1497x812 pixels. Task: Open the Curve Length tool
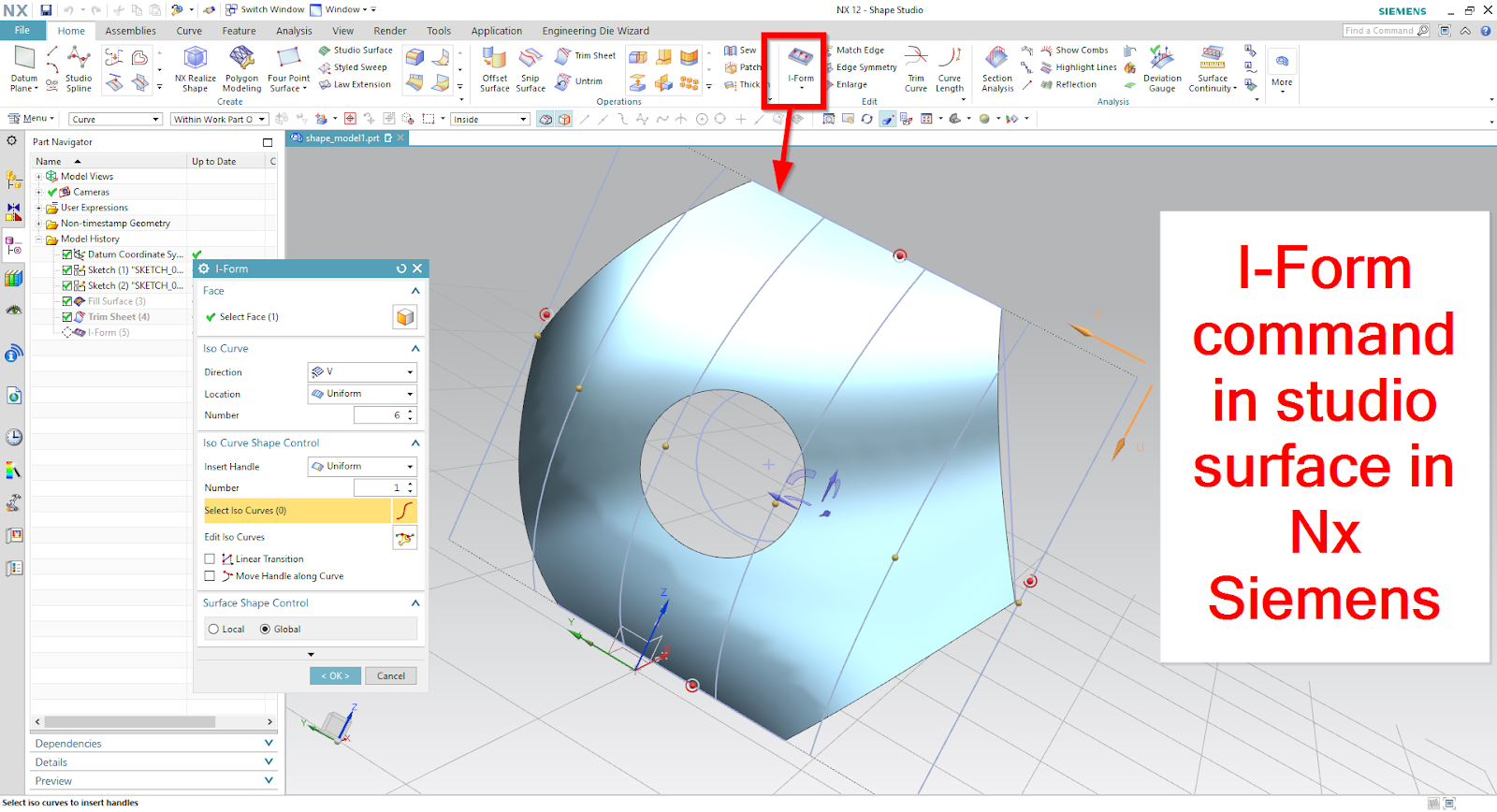tap(950, 69)
